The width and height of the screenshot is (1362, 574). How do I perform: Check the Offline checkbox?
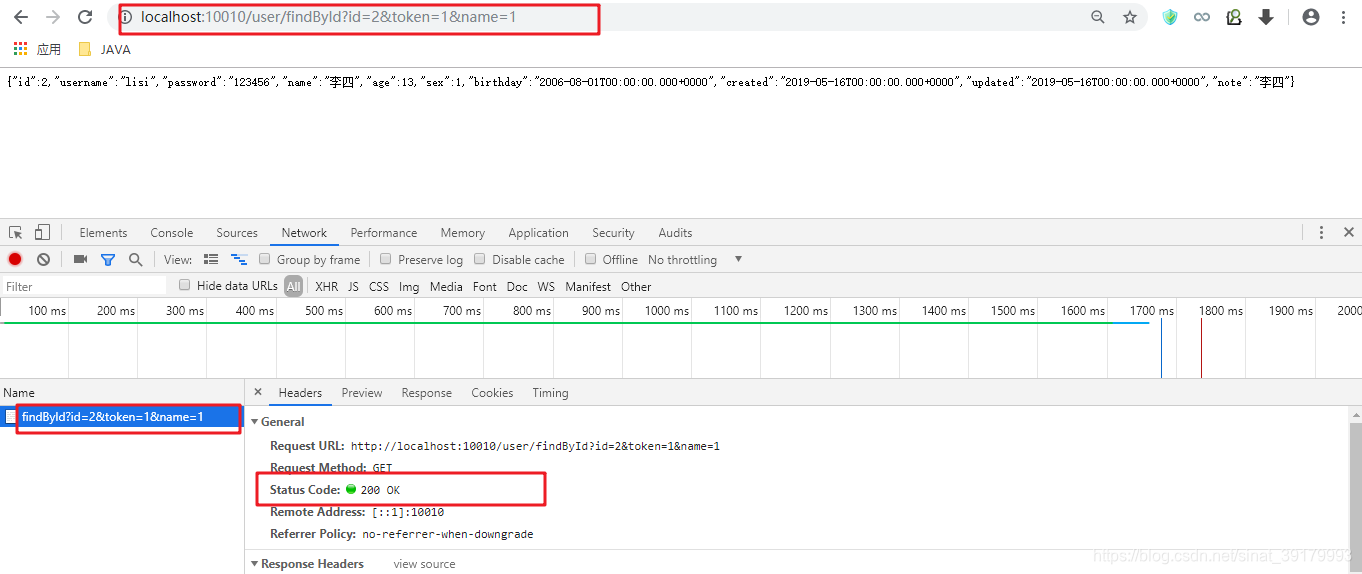(x=591, y=259)
